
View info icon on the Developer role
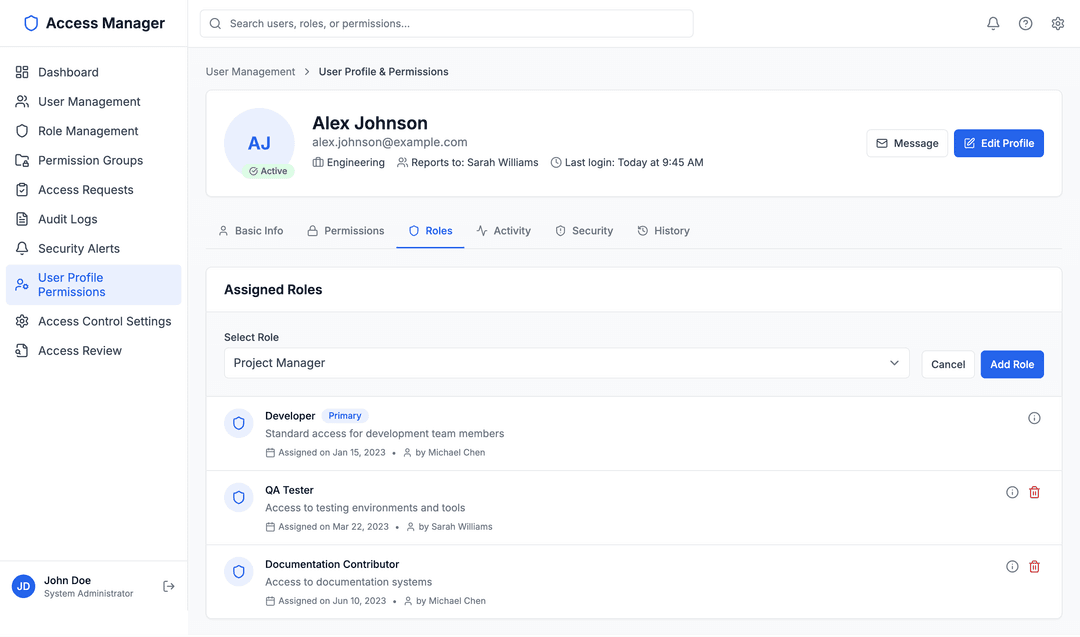(1034, 417)
